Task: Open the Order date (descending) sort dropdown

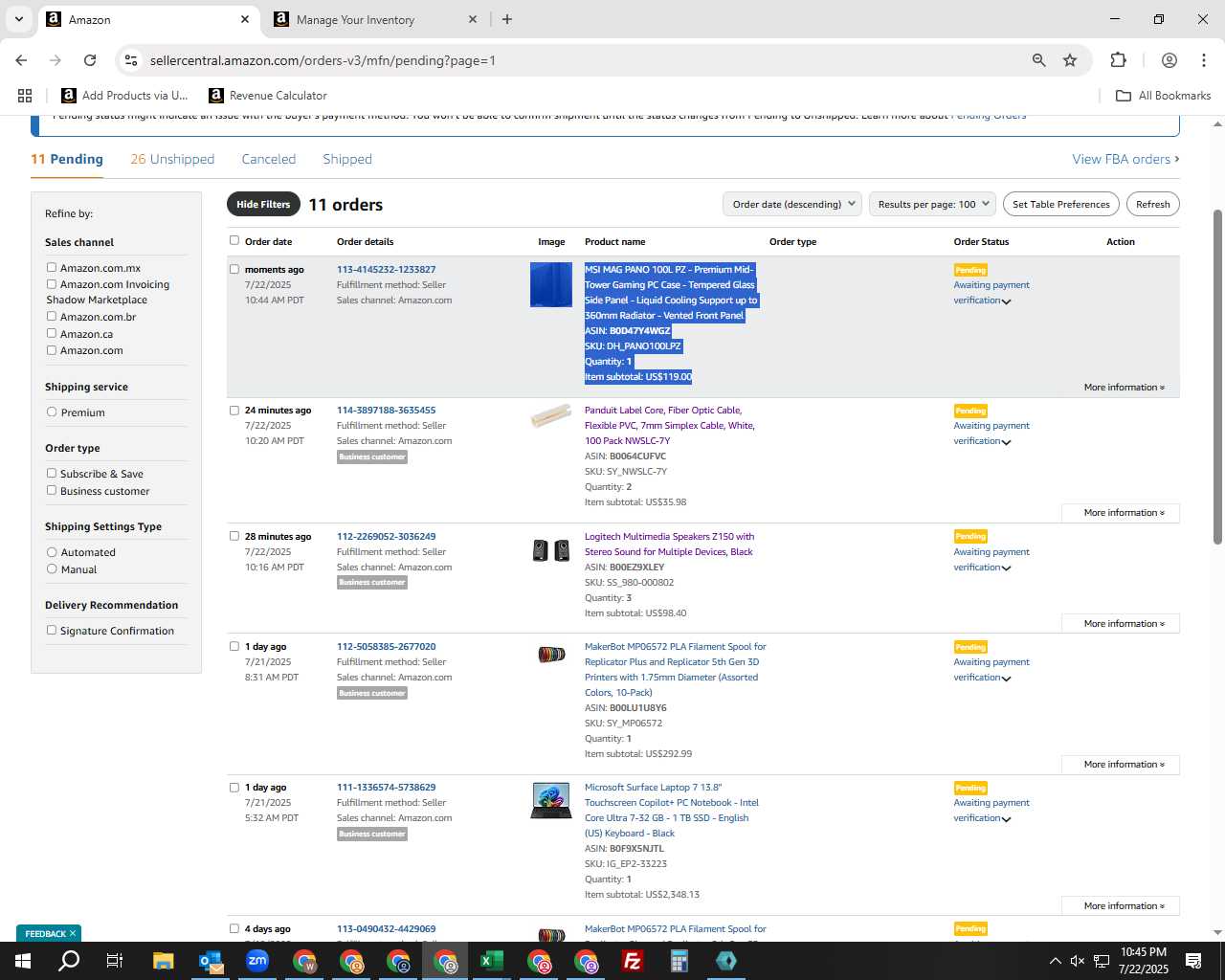Action: pyautogui.click(x=792, y=204)
